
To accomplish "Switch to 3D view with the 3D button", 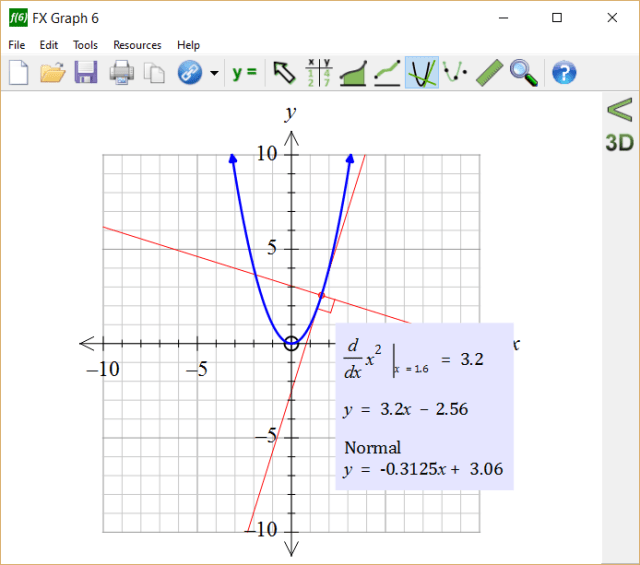I will tap(620, 141).
